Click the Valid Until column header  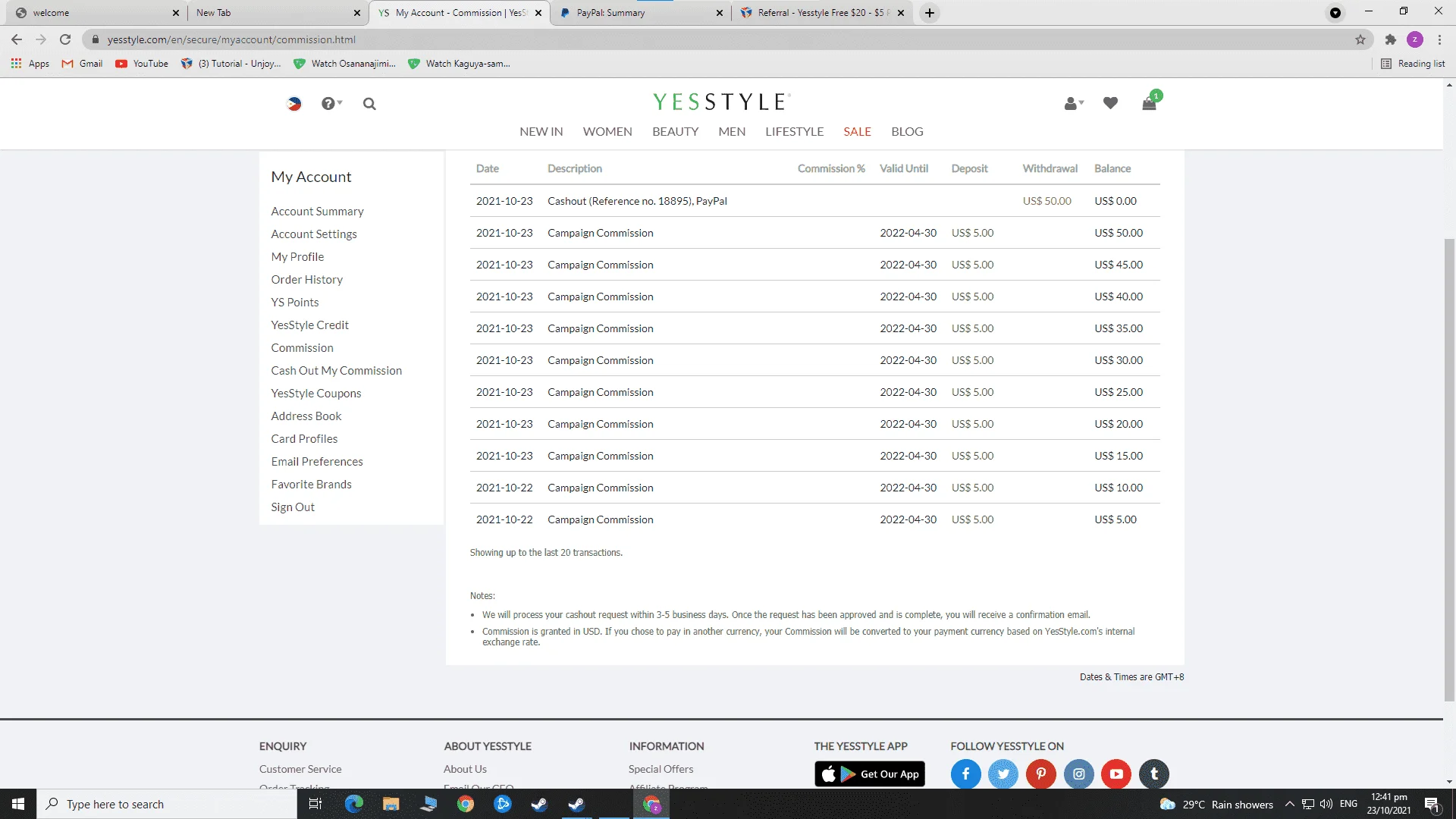pos(904,168)
